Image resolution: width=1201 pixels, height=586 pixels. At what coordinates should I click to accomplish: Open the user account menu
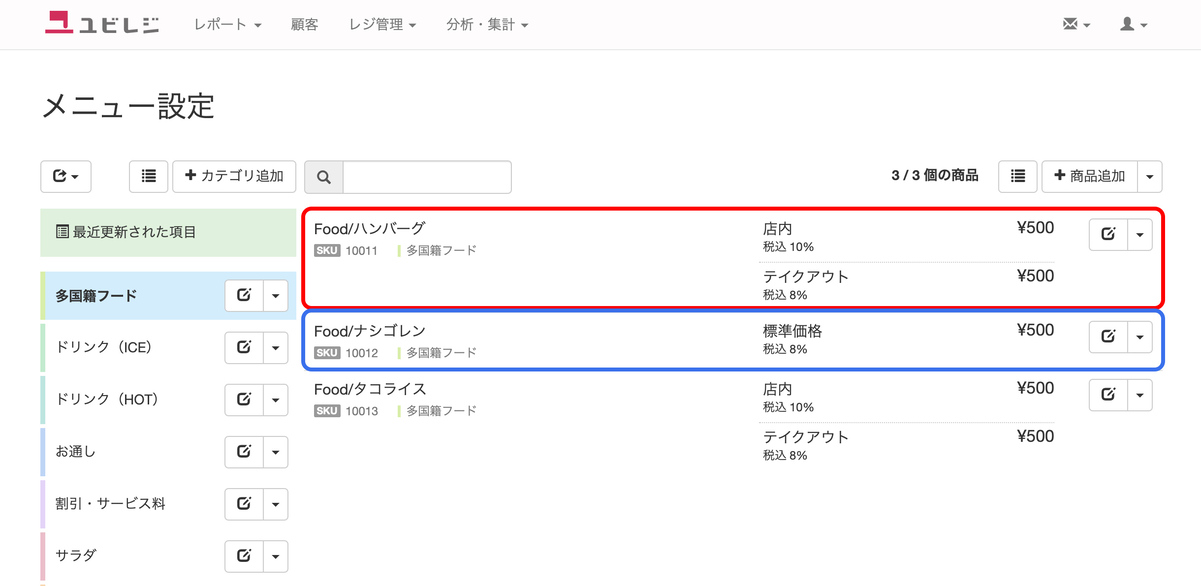pos(1133,24)
